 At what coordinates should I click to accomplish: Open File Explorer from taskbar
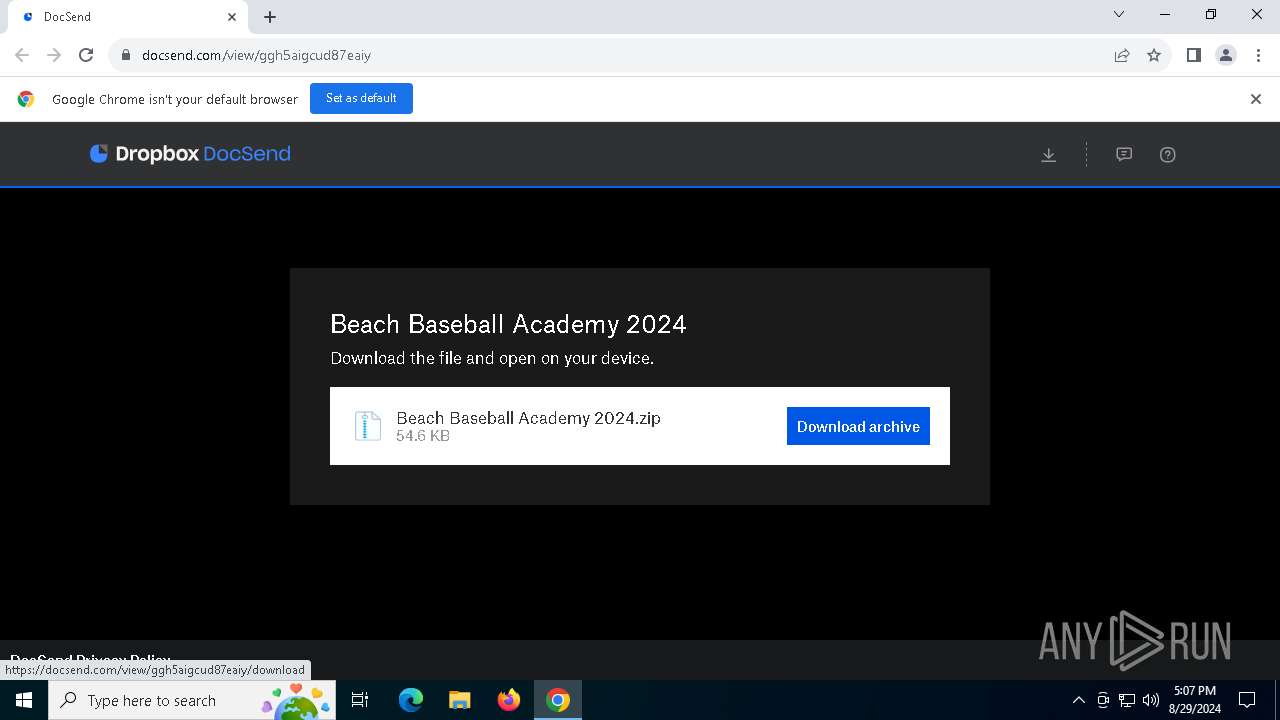(x=459, y=700)
